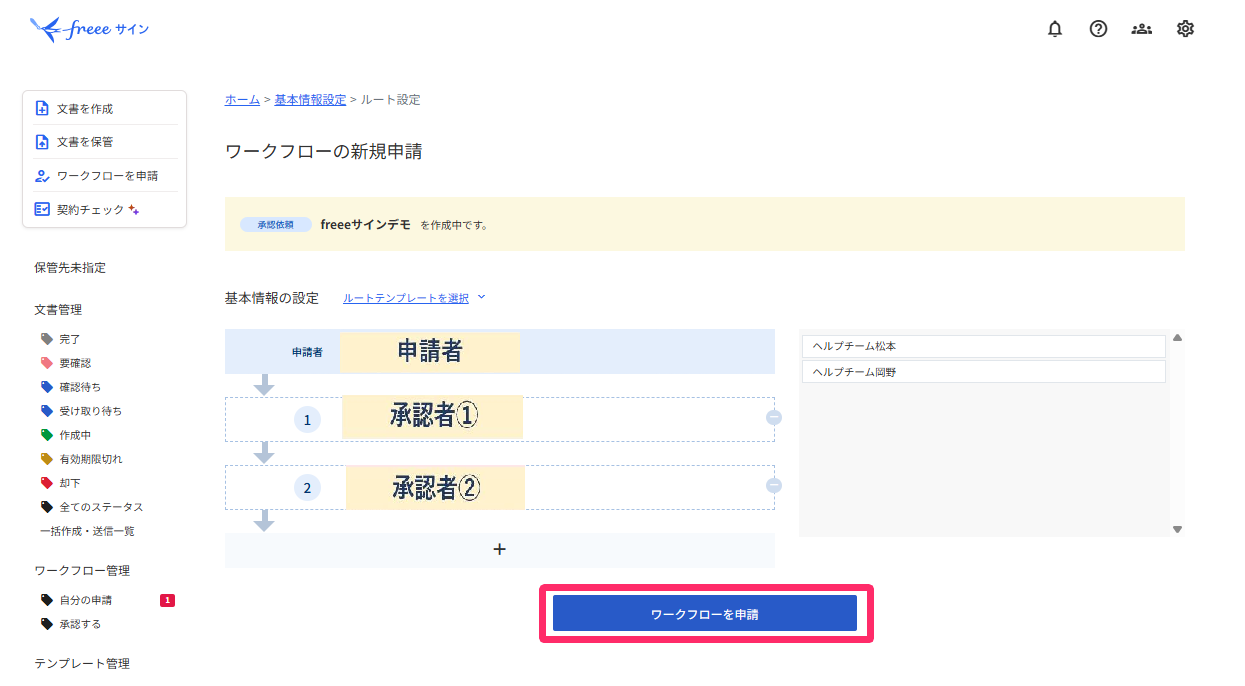Viewport: 1245px width, 686px height.
Task: Show 却下 documents
Action: pos(69,483)
